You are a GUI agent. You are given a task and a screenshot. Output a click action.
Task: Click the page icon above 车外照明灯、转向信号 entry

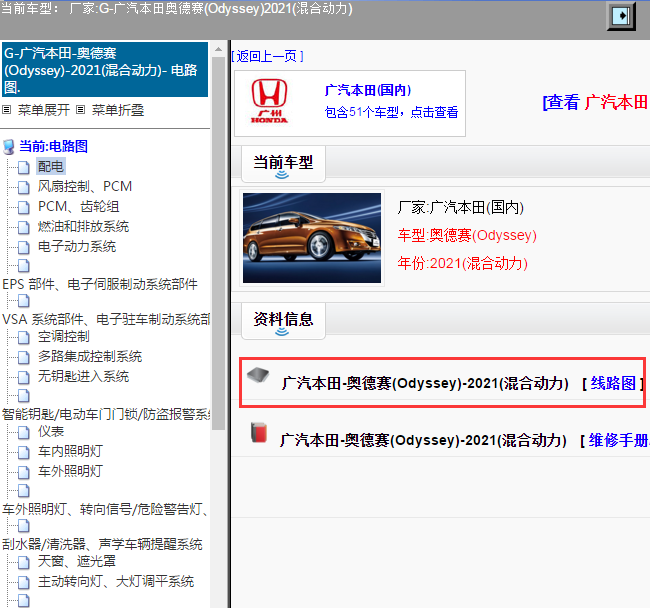[24, 490]
